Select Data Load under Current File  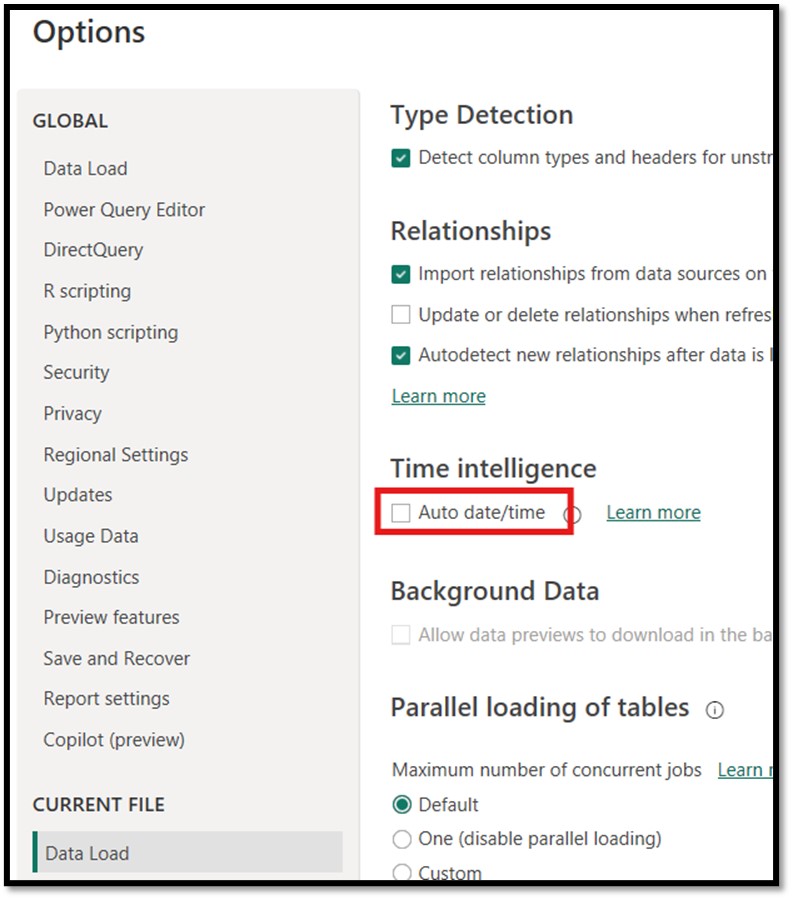click(87, 854)
